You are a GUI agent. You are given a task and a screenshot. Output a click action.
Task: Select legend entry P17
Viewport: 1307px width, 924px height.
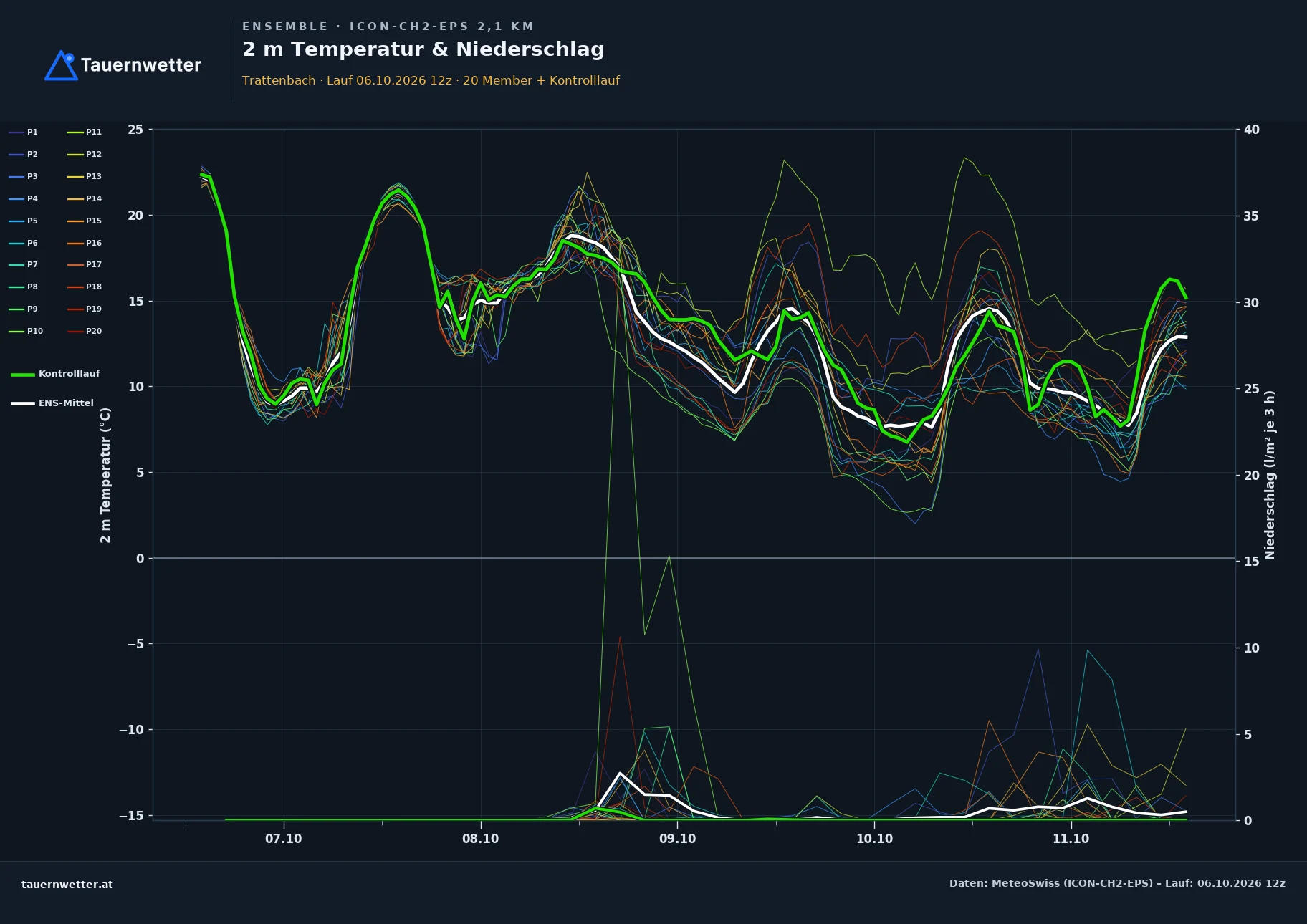click(x=85, y=264)
